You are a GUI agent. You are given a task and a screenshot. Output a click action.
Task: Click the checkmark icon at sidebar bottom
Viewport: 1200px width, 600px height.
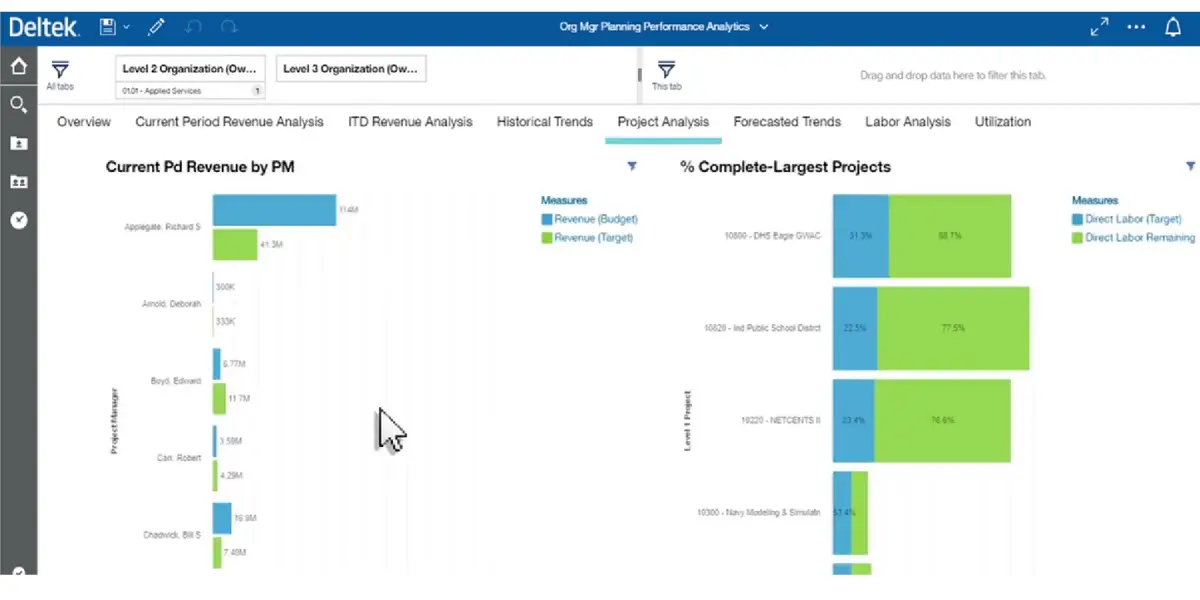pos(19,573)
